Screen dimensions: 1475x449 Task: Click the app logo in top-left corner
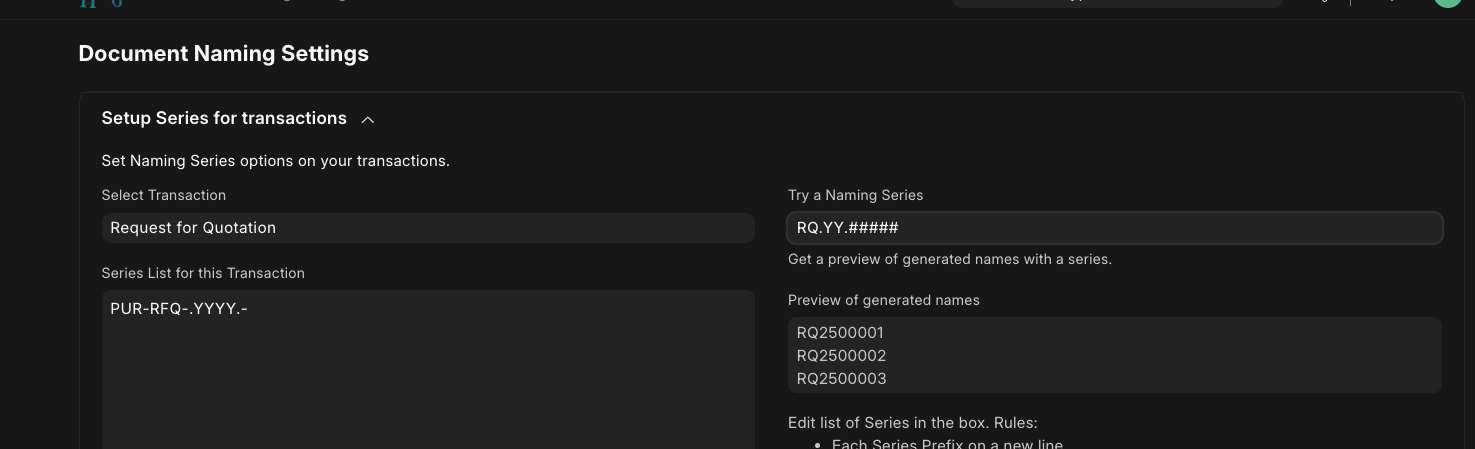coord(101,3)
